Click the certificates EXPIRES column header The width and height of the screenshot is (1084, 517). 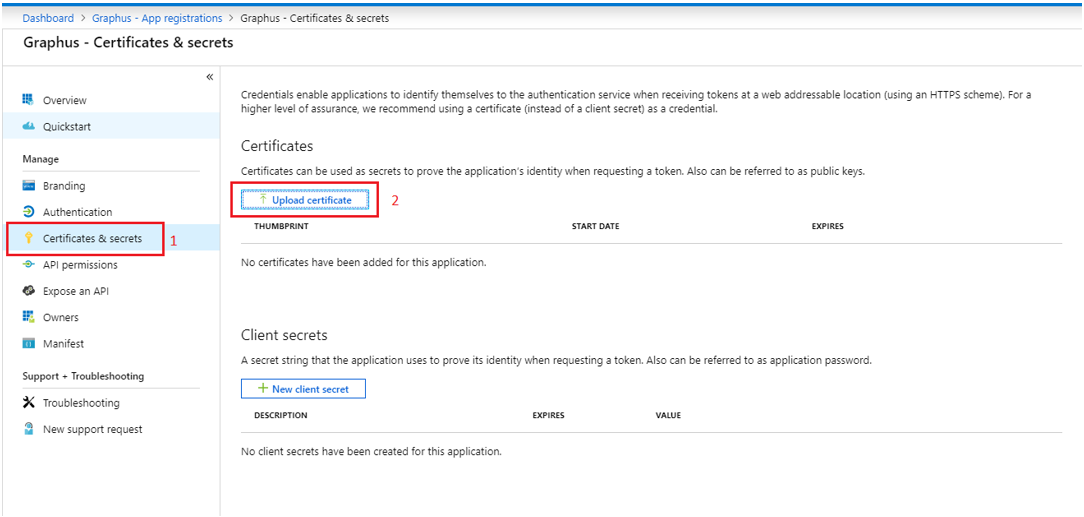click(828, 227)
